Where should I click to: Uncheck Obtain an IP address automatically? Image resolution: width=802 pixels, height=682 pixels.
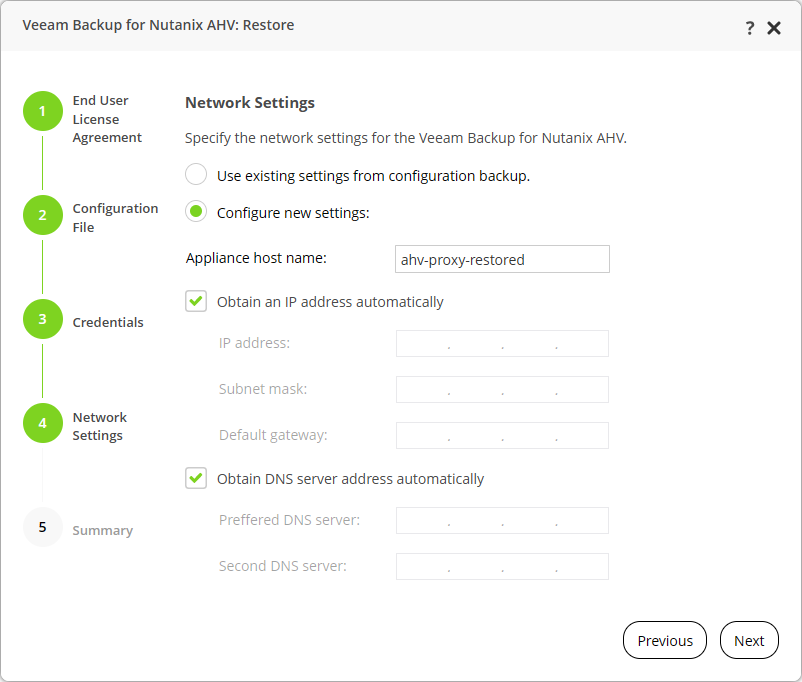click(196, 301)
